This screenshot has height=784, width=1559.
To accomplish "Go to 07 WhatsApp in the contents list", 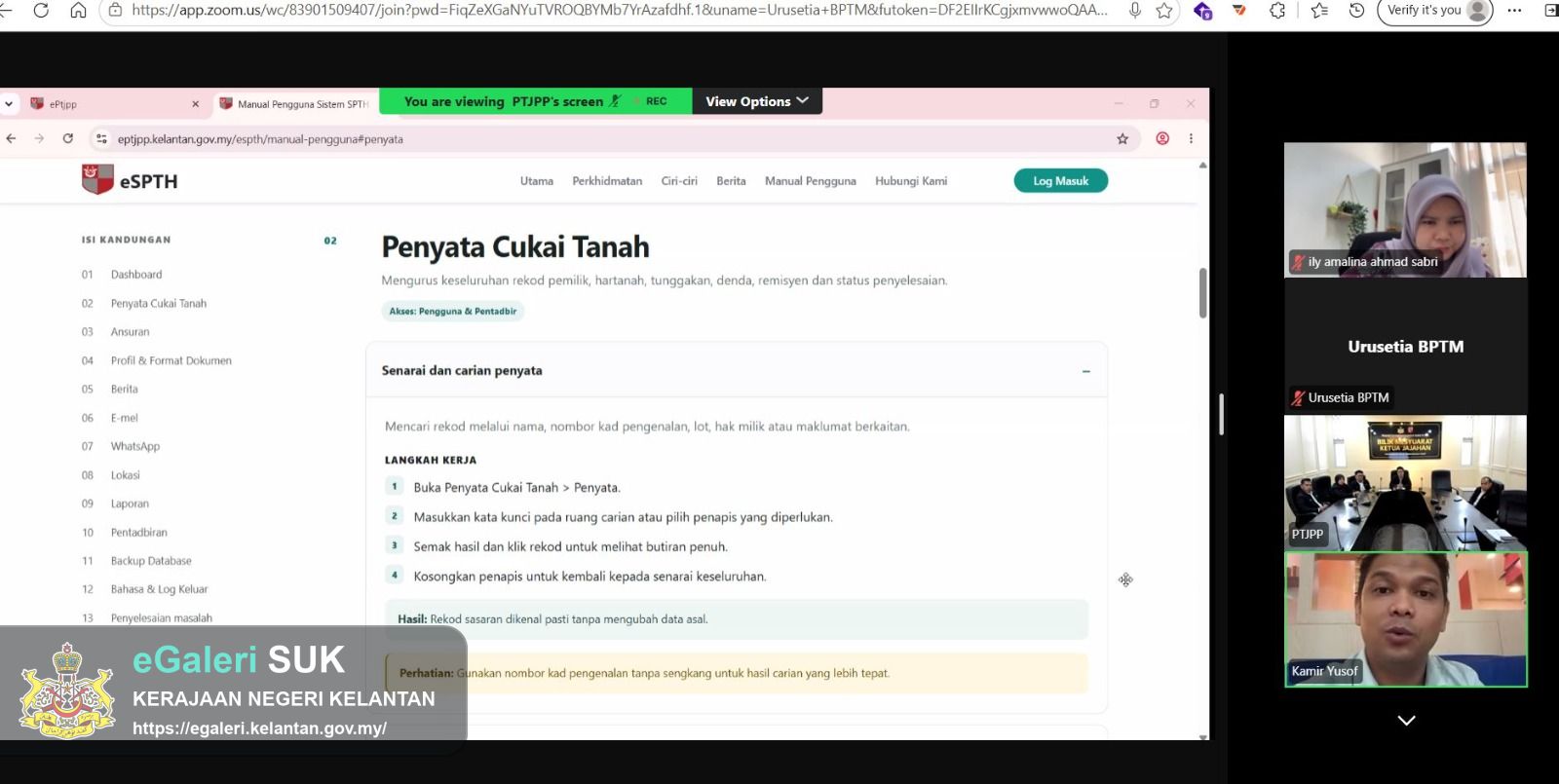I will (121, 446).
